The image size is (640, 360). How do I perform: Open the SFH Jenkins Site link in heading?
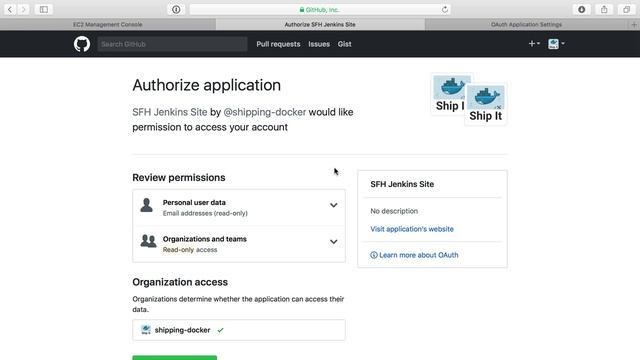pyautogui.click(x=169, y=112)
